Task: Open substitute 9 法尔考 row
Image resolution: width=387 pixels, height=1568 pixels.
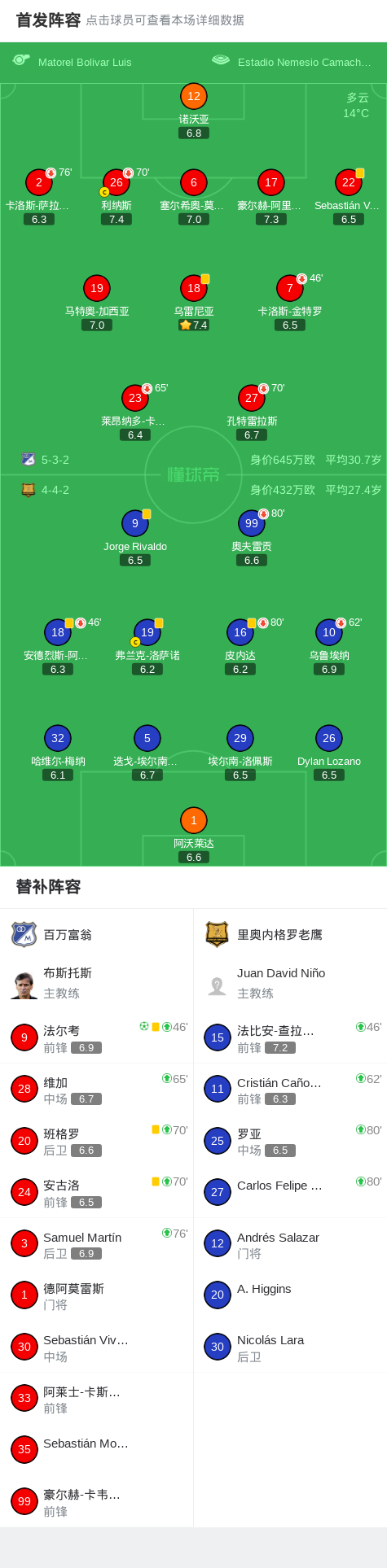Action: tap(97, 1037)
